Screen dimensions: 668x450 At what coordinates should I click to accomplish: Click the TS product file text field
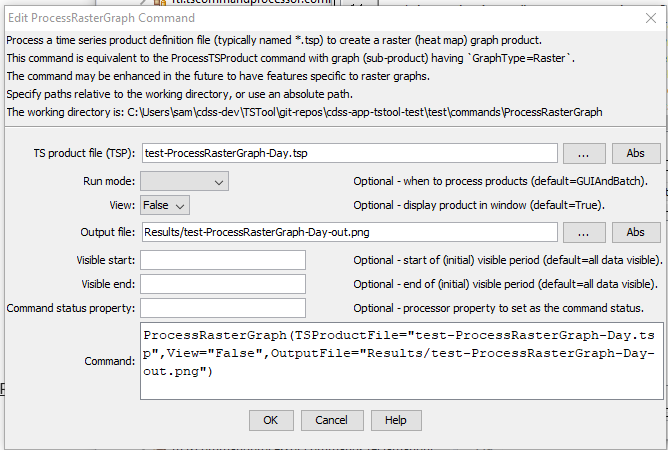click(349, 153)
